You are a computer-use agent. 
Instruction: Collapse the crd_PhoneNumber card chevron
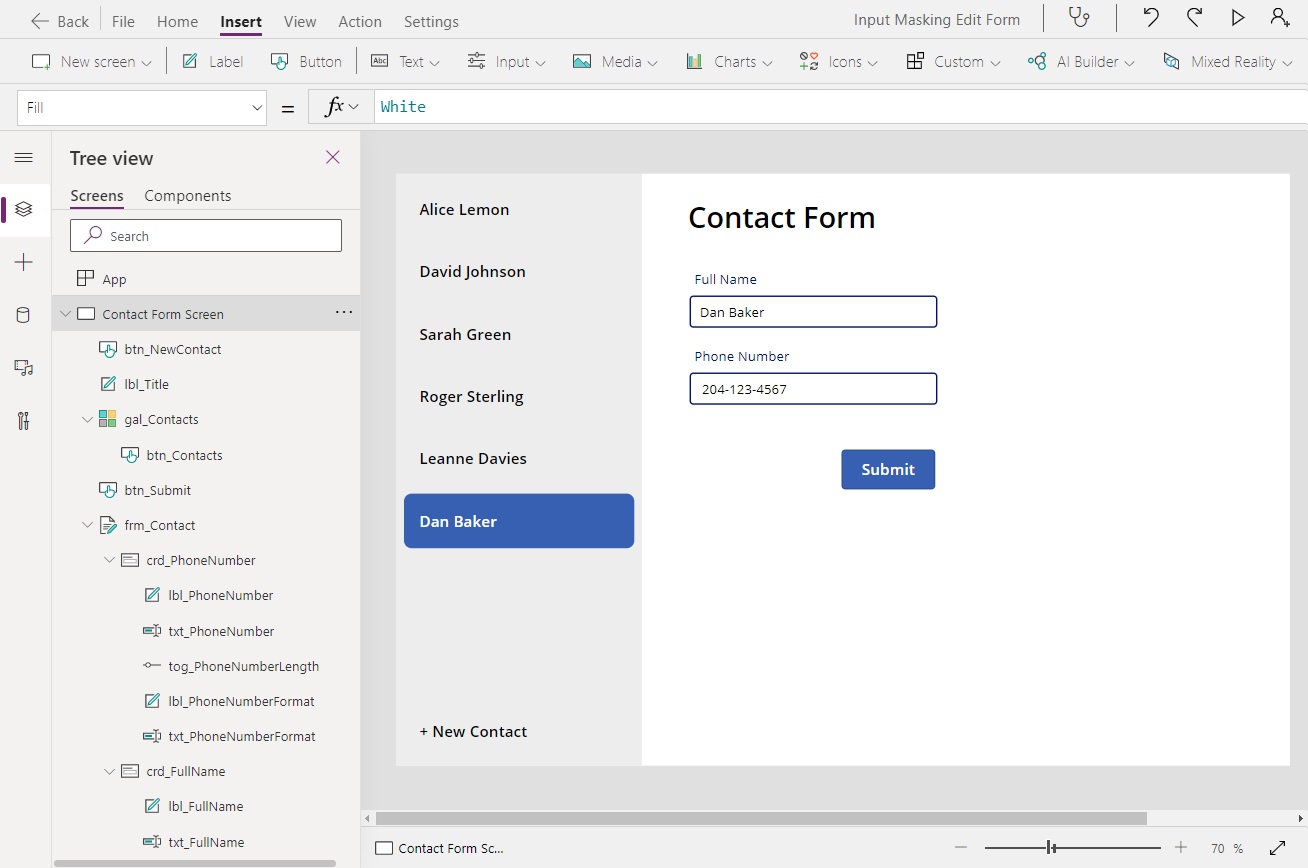pos(110,560)
